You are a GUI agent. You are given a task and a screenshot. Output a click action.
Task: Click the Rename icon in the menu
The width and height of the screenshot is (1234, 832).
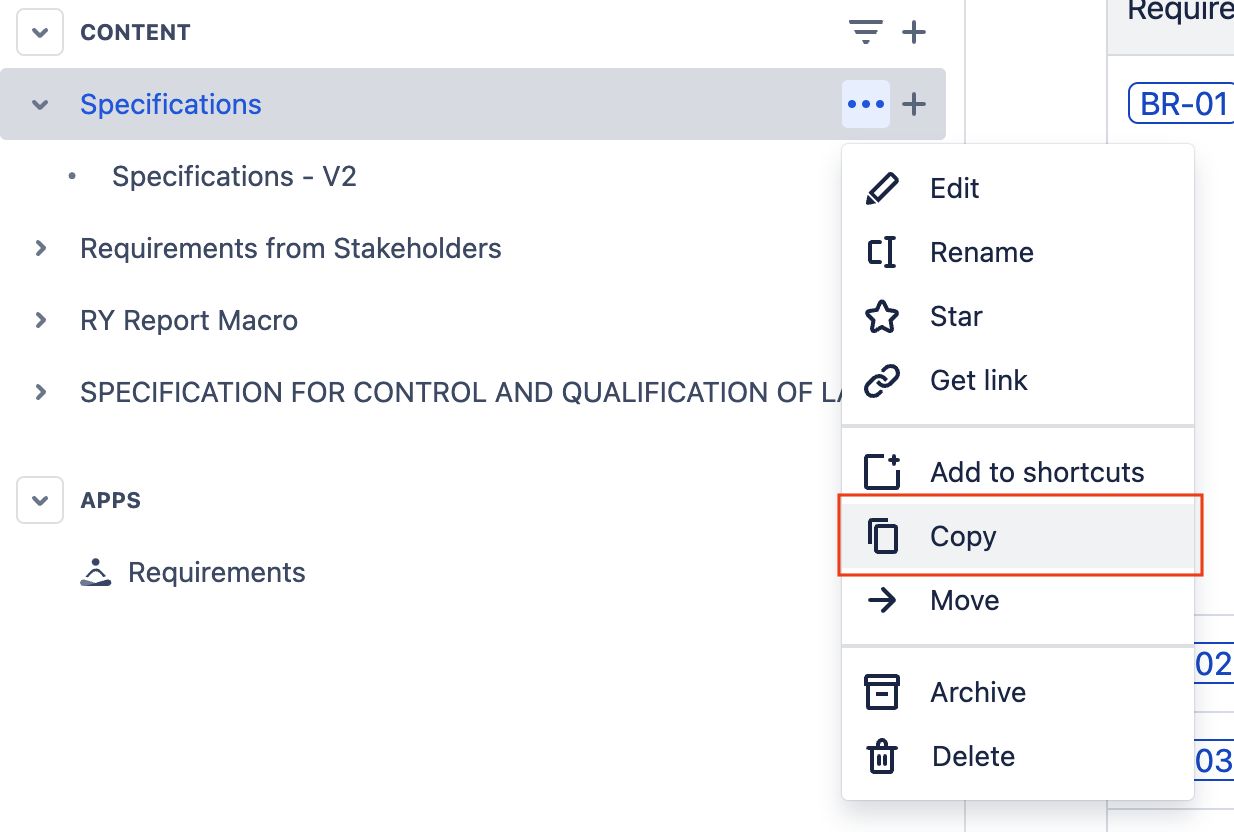[x=882, y=252]
